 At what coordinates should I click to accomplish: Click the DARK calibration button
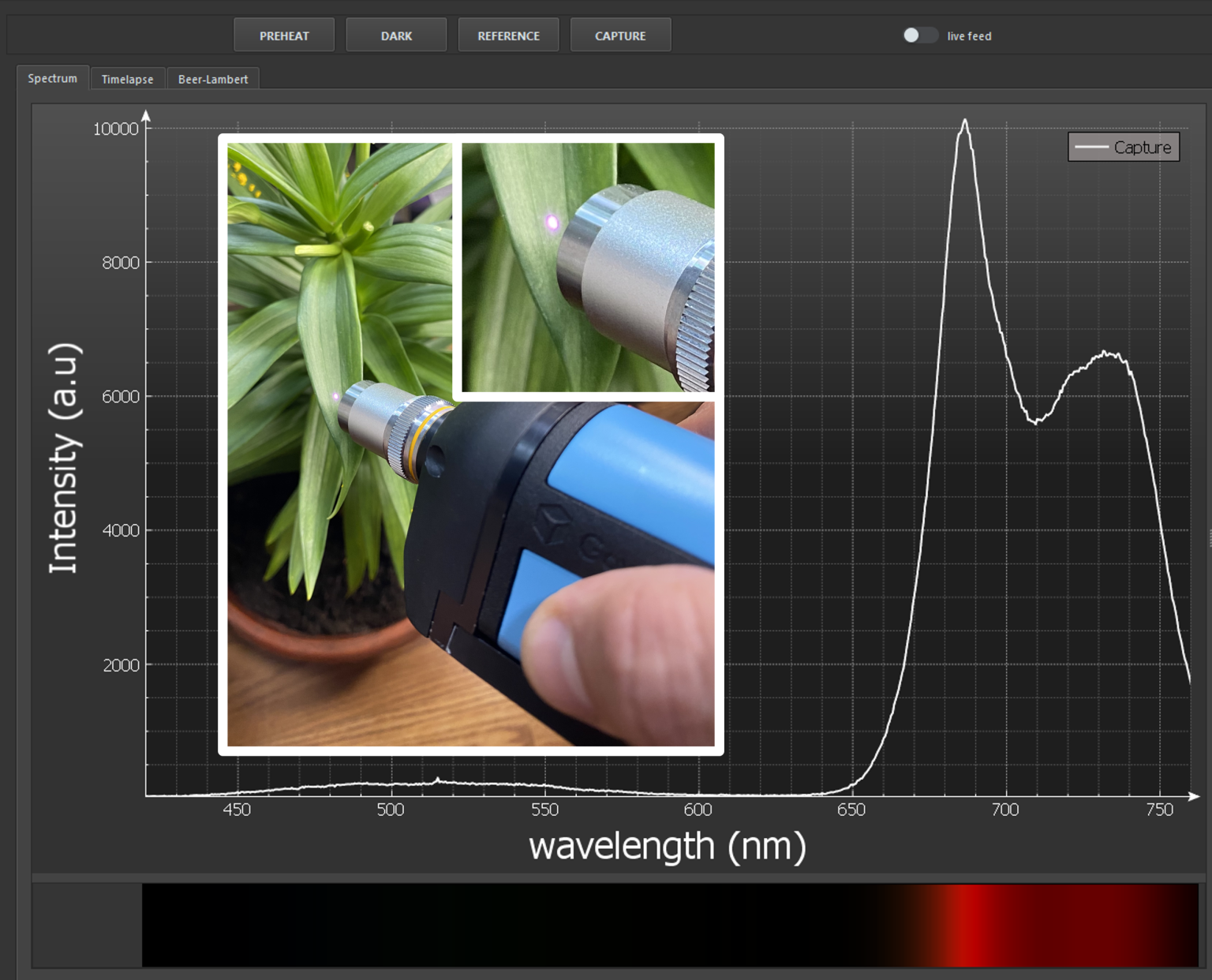(x=396, y=34)
